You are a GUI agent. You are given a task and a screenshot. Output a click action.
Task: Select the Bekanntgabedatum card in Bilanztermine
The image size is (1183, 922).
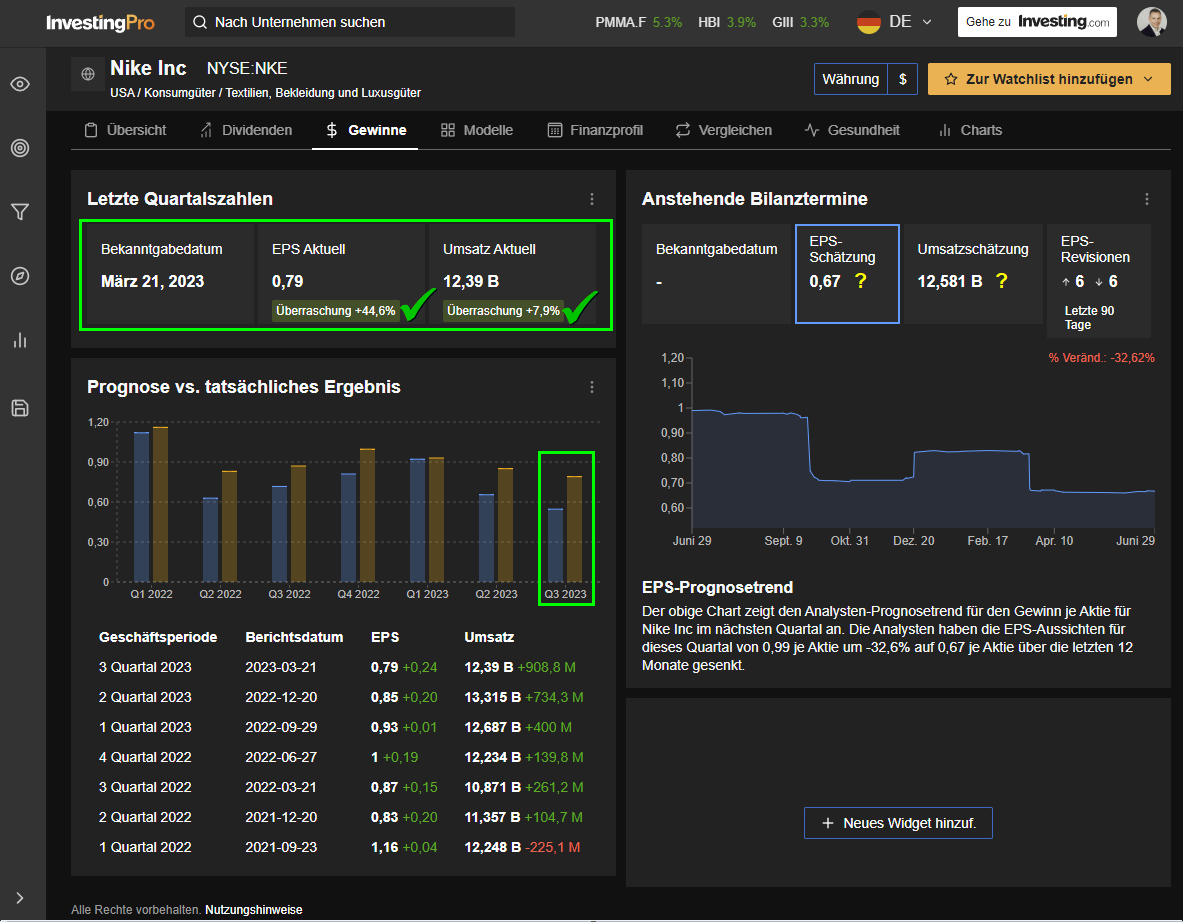coord(717,274)
